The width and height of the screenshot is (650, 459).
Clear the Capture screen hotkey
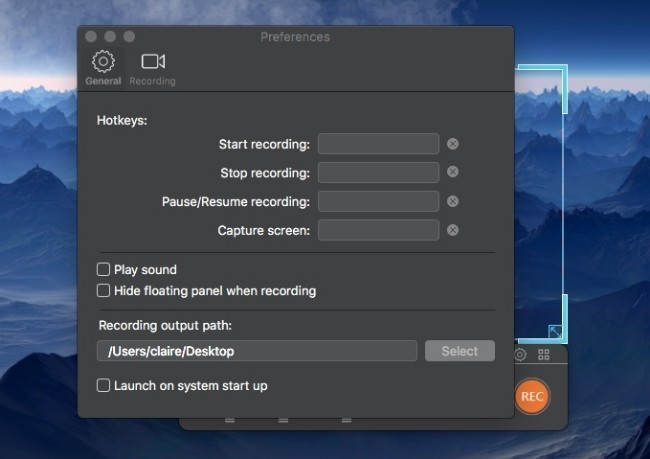[x=453, y=230]
